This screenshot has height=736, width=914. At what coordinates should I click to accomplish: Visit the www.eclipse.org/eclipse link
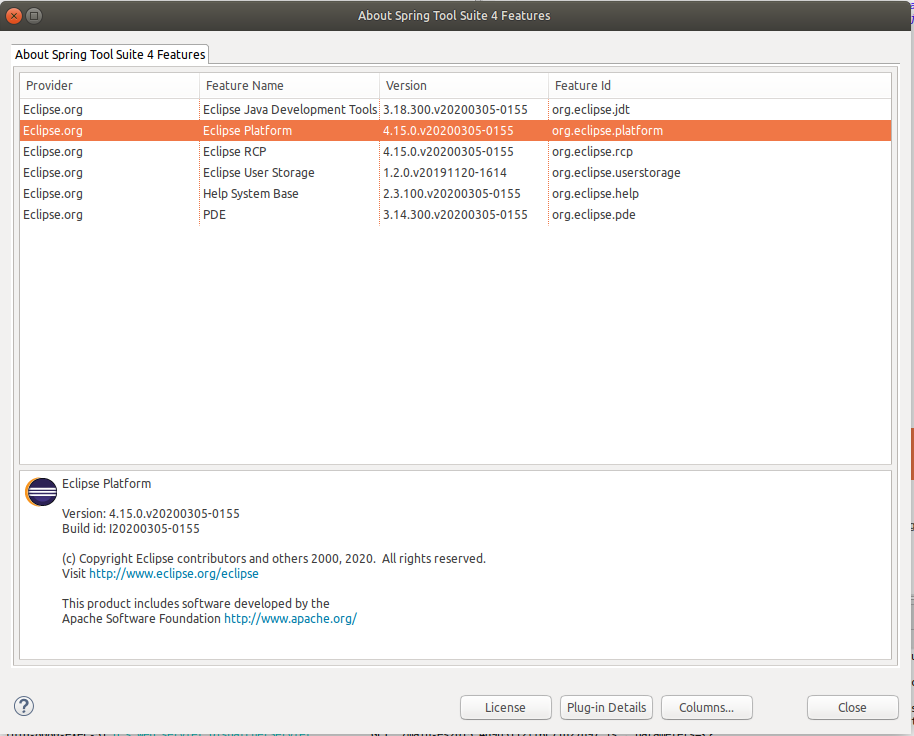(174, 573)
